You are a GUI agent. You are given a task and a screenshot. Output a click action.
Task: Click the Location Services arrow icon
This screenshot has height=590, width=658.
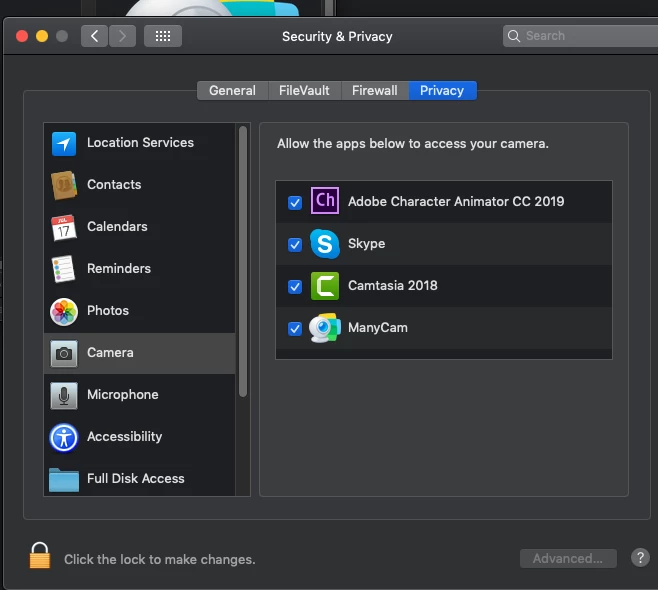click(64, 144)
